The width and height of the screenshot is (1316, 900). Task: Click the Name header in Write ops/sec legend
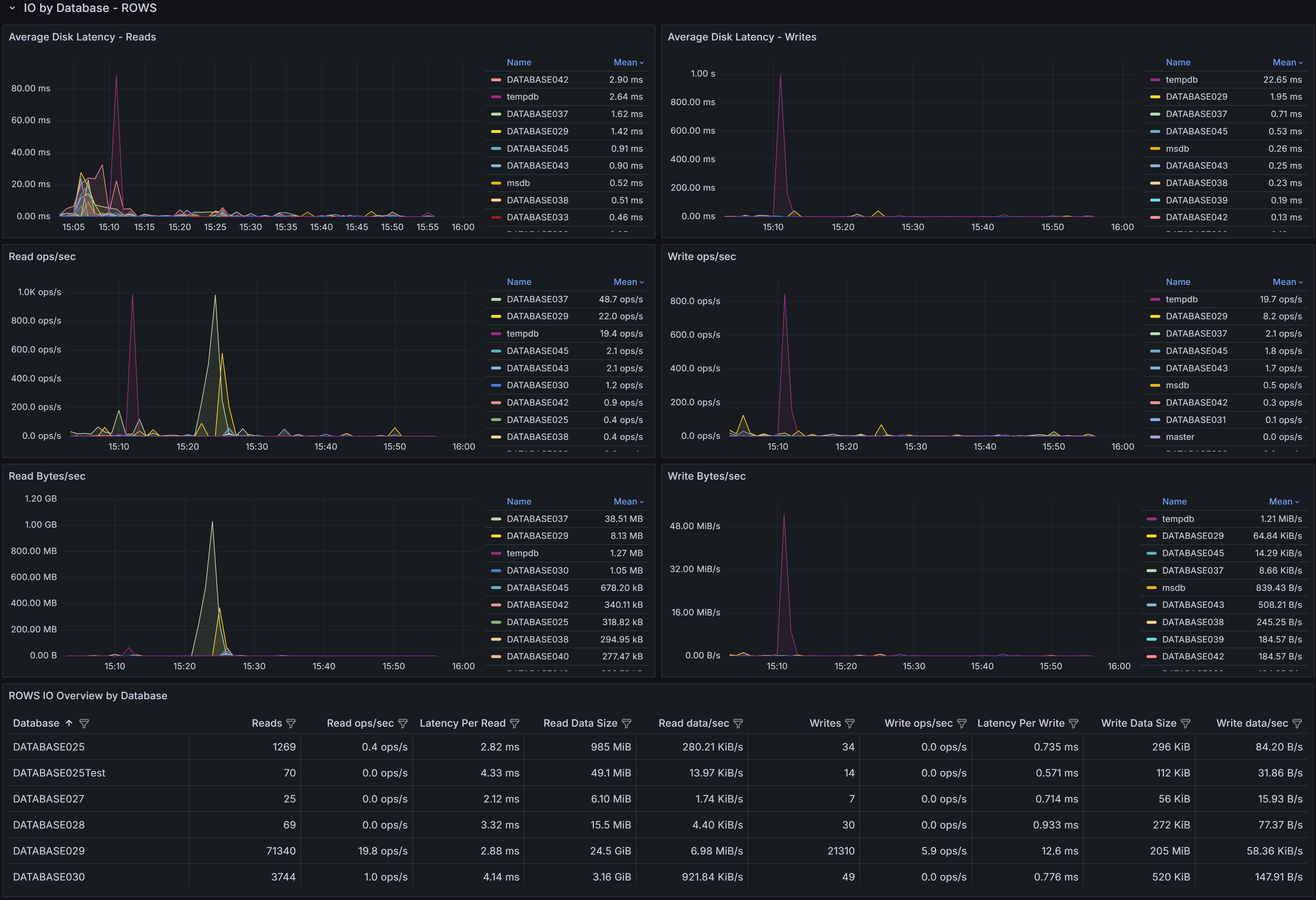[1178, 281]
